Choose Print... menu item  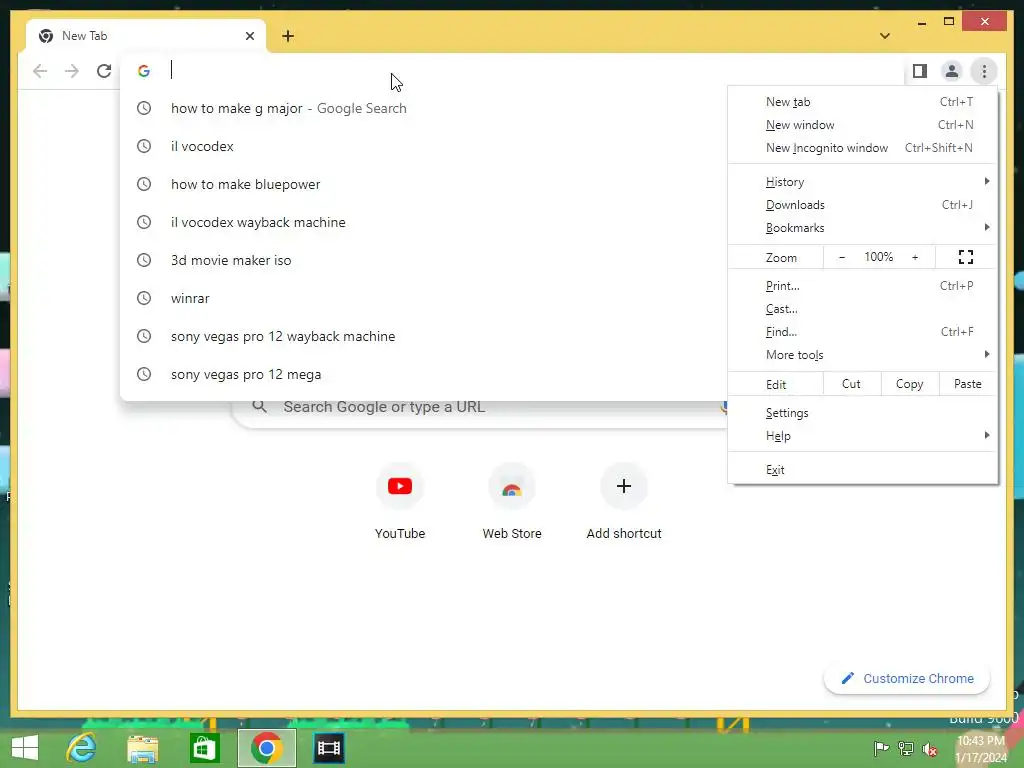[x=863, y=286]
